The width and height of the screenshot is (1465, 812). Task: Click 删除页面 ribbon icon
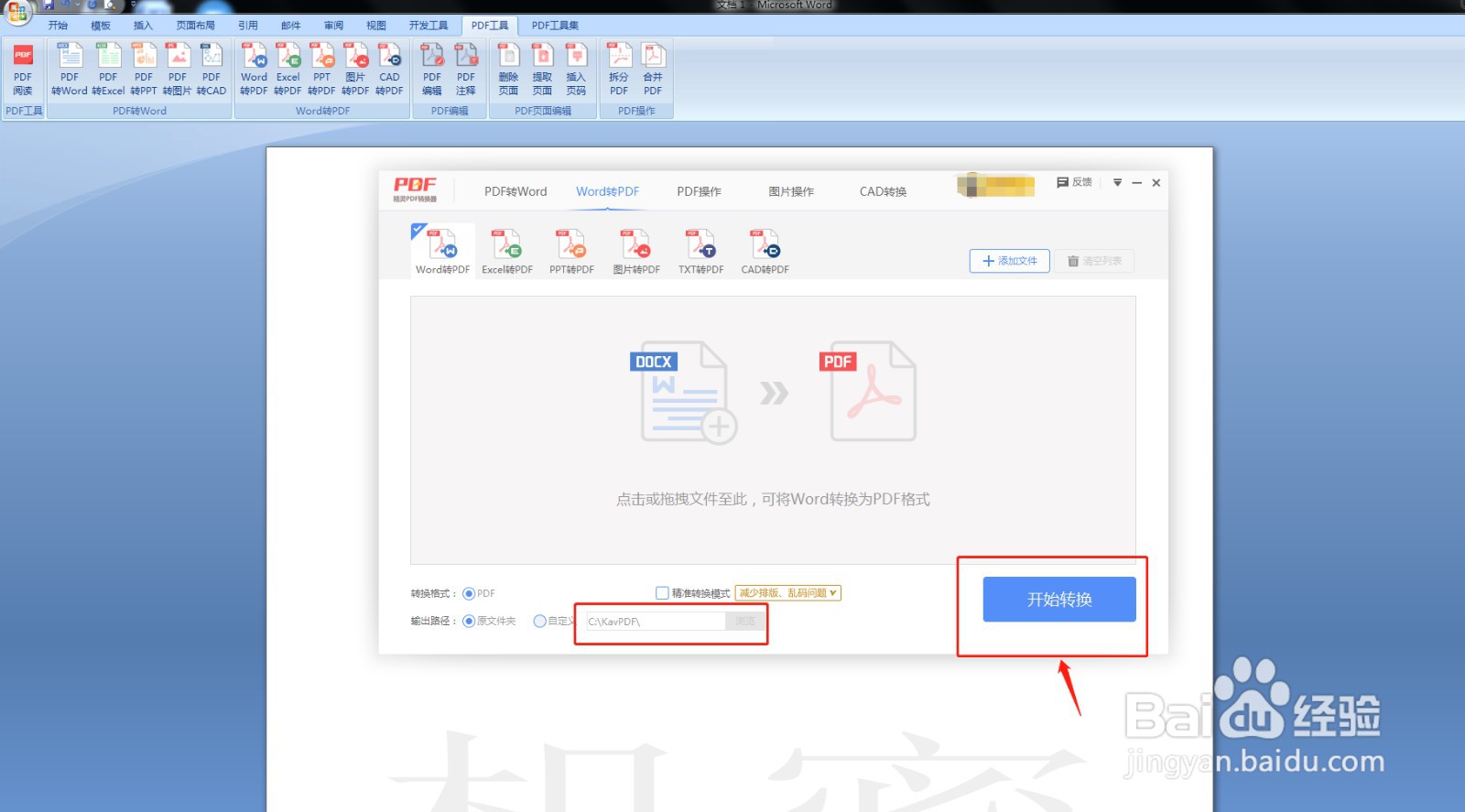click(508, 70)
